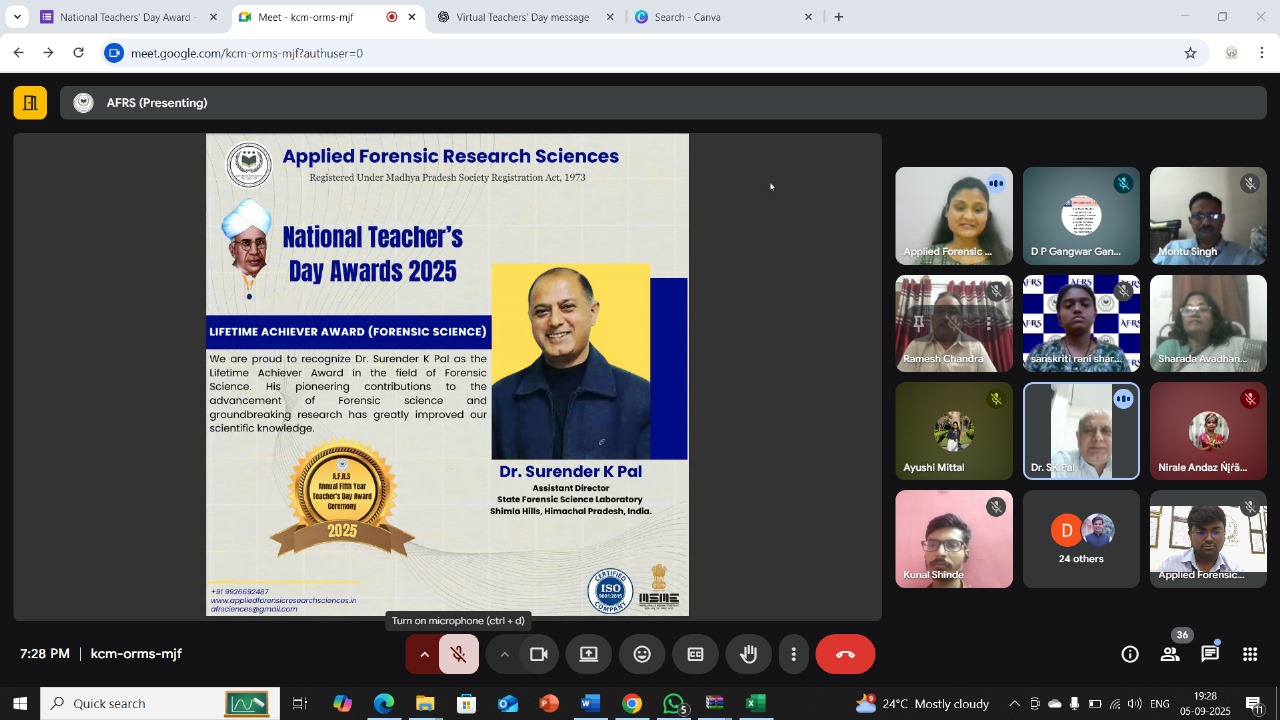Click the presented award slide

click(447, 375)
